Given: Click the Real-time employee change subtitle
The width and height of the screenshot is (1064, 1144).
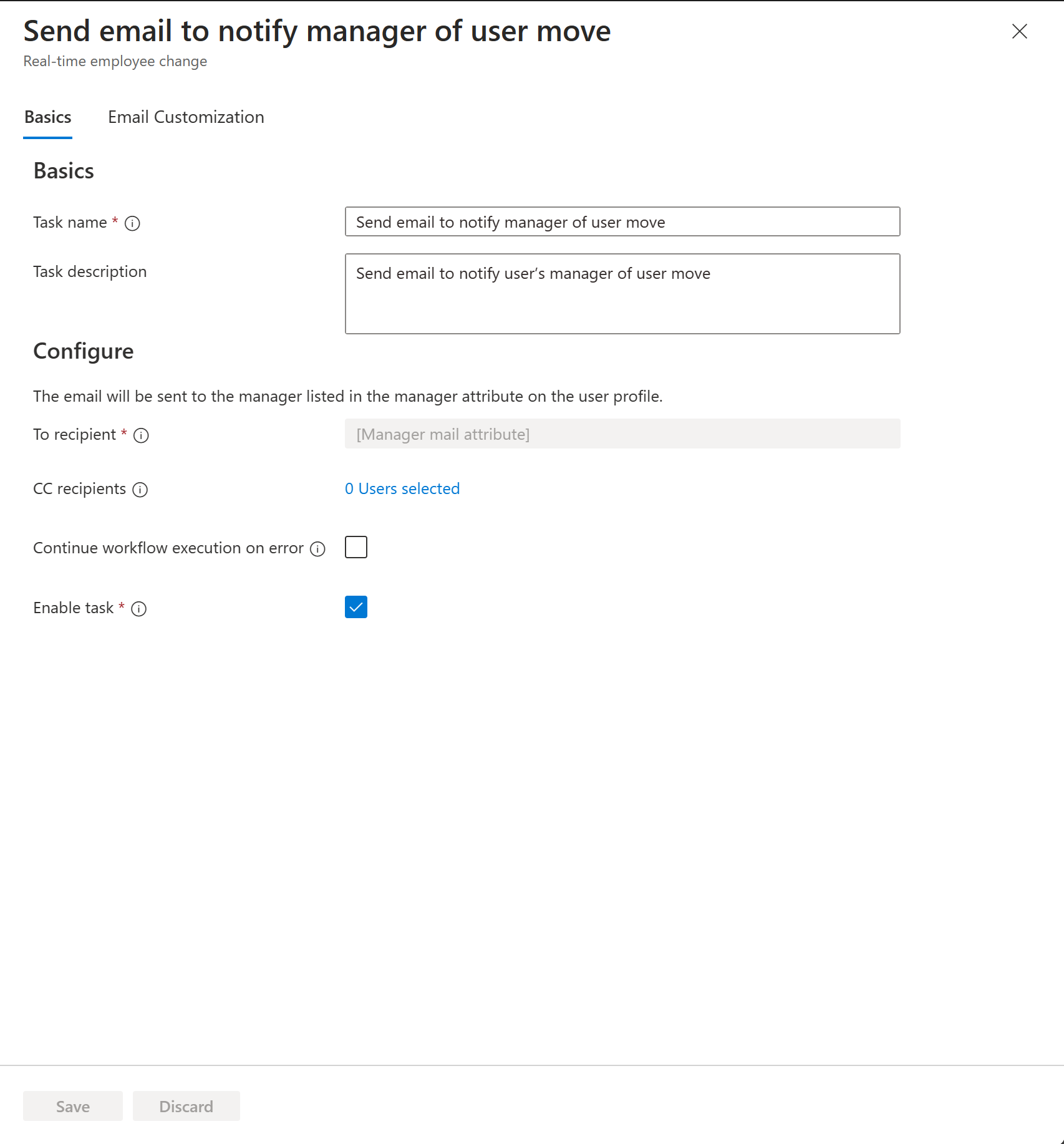Looking at the screenshot, I should pyautogui.click(x=115, y=61).
